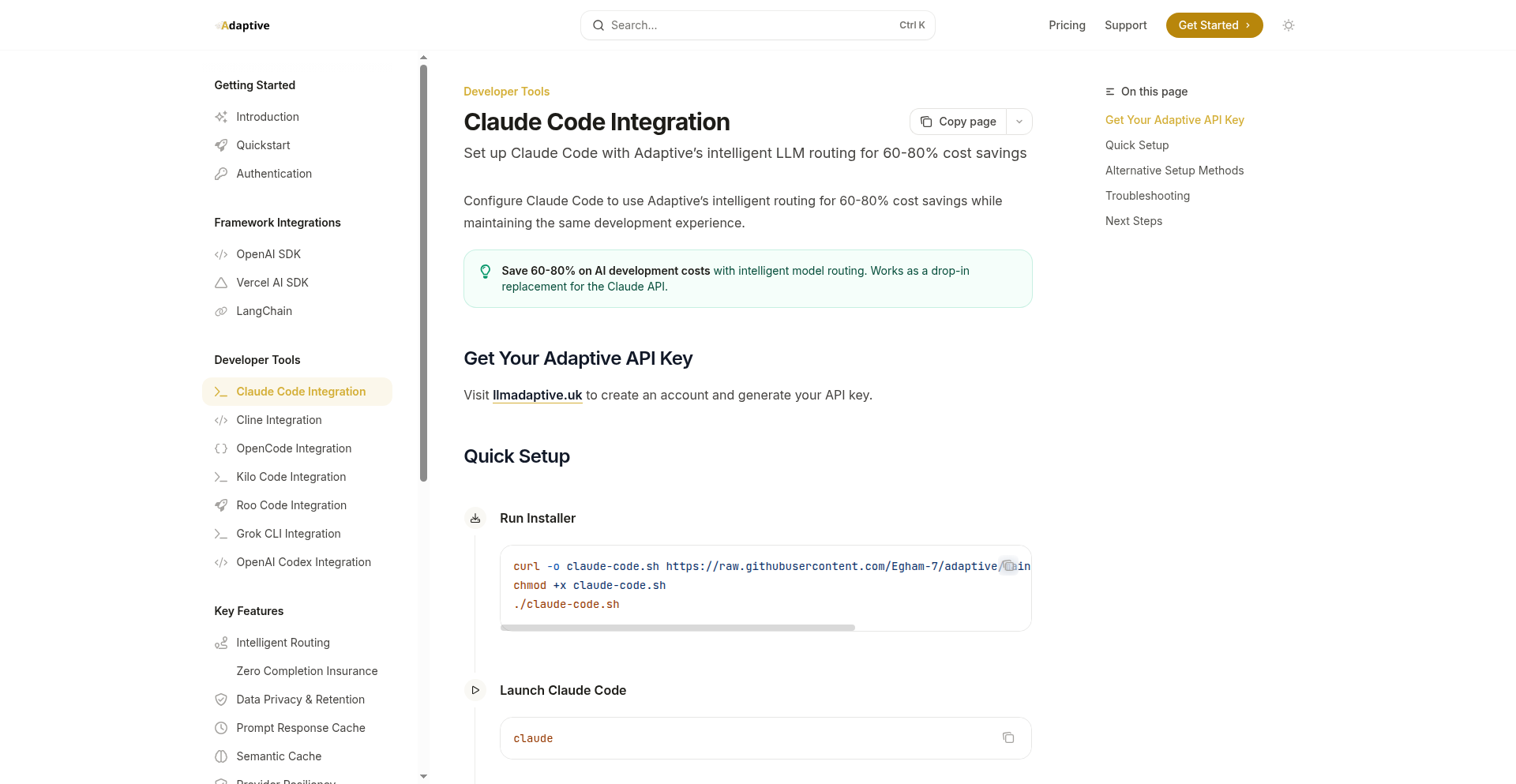Viewport: 1516px width, 784px height.
Task: Expand the Copy page dropdown arrow
Action: pyautogui.click(x=1019, y=122)
